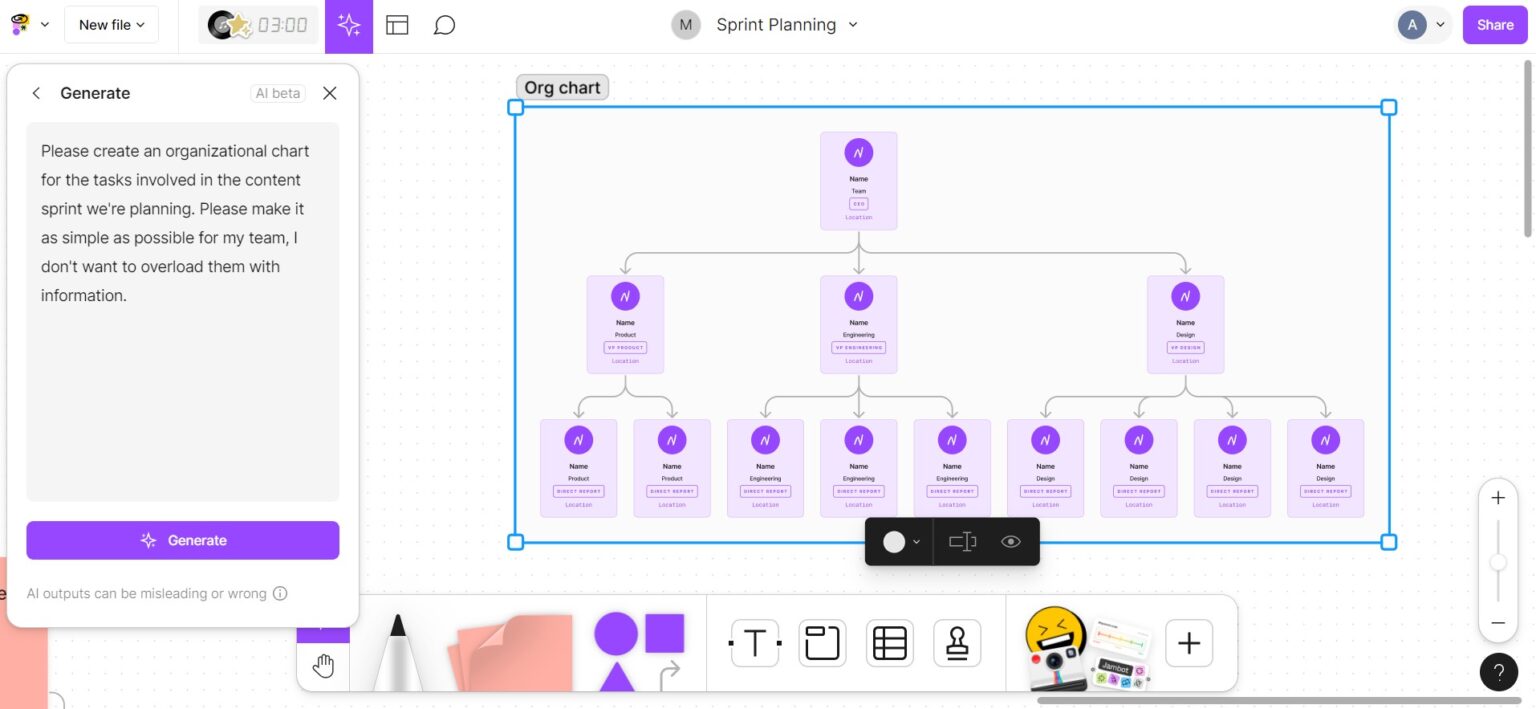
Task: Click the hand grab tool
Action: [322, 664]
